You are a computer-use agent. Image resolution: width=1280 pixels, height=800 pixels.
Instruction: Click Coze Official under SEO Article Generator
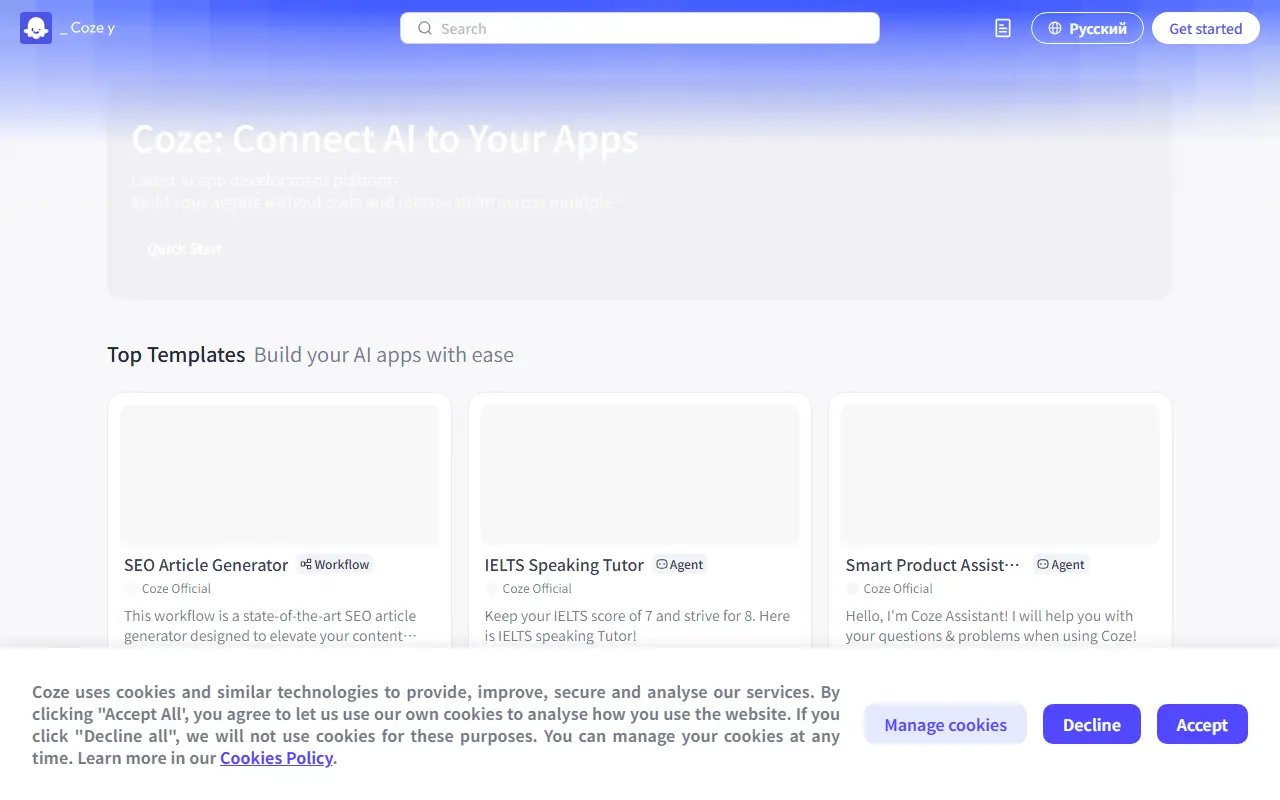(x=176, y=589)
